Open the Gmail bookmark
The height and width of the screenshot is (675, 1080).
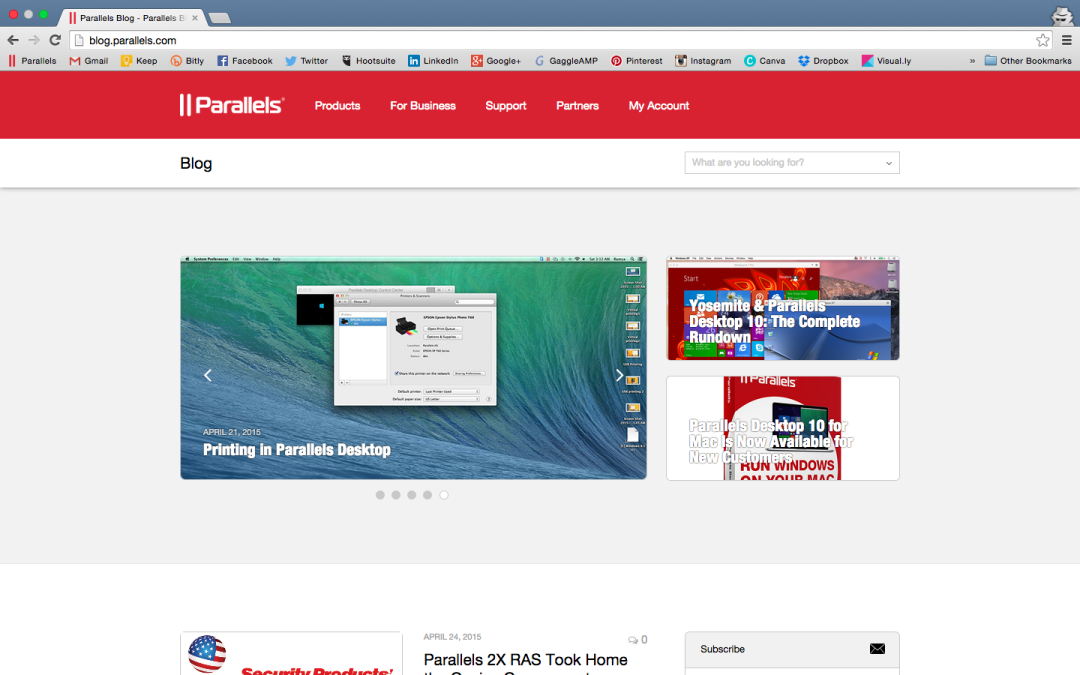[89, 61]
